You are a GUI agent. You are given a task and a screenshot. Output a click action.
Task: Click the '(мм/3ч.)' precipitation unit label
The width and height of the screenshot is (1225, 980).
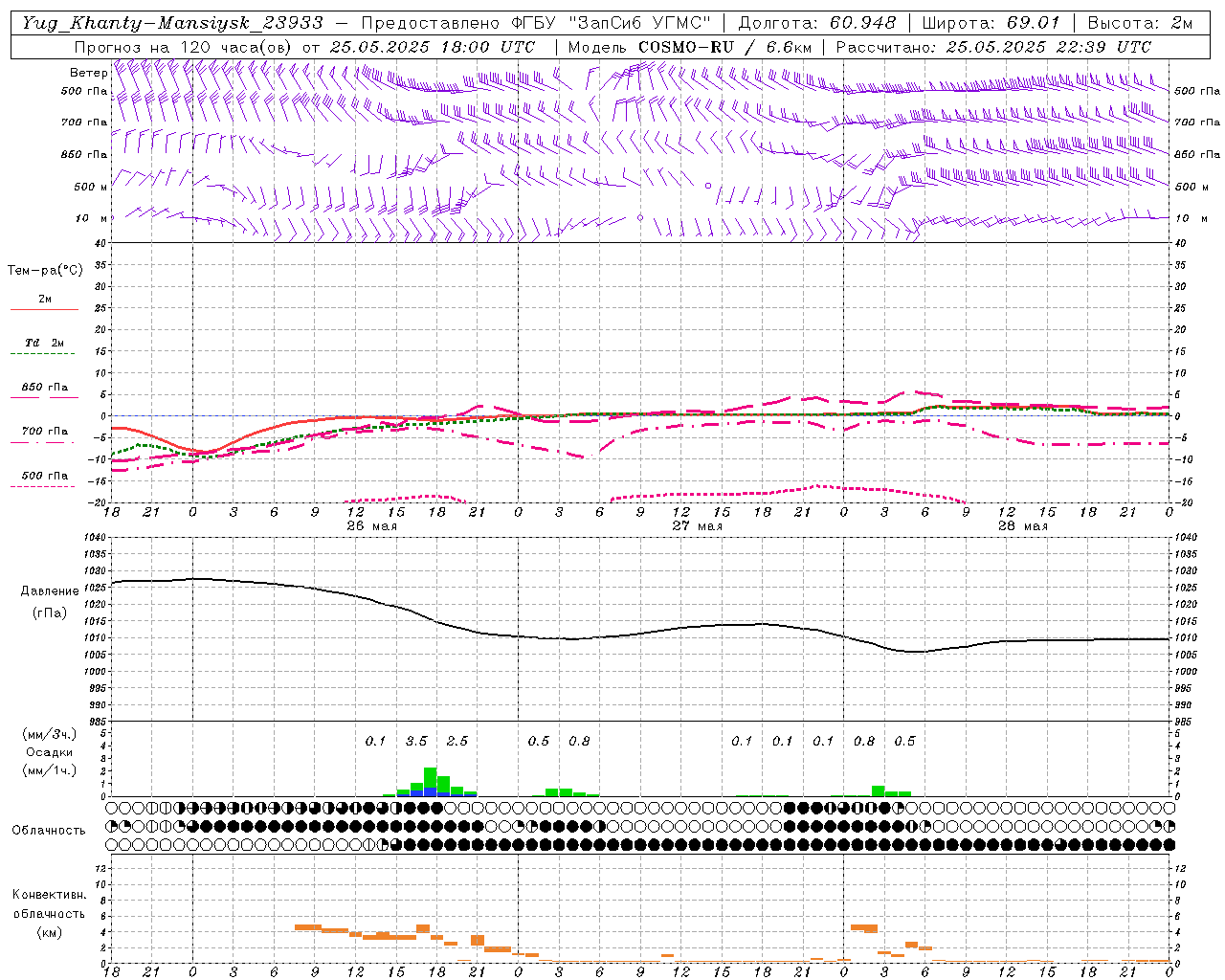point(49,734)
